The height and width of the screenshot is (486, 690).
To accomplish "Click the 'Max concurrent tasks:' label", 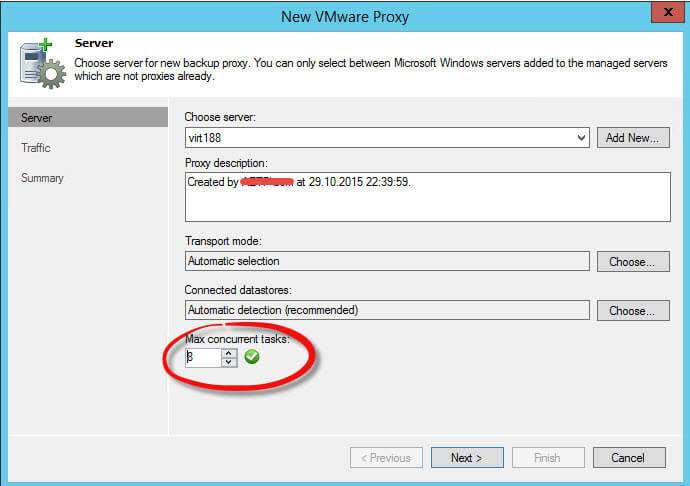I will coord(238,339).
